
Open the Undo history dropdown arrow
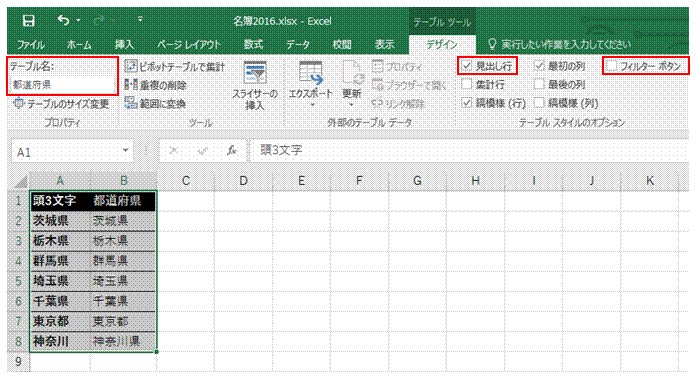click(78, 20)
